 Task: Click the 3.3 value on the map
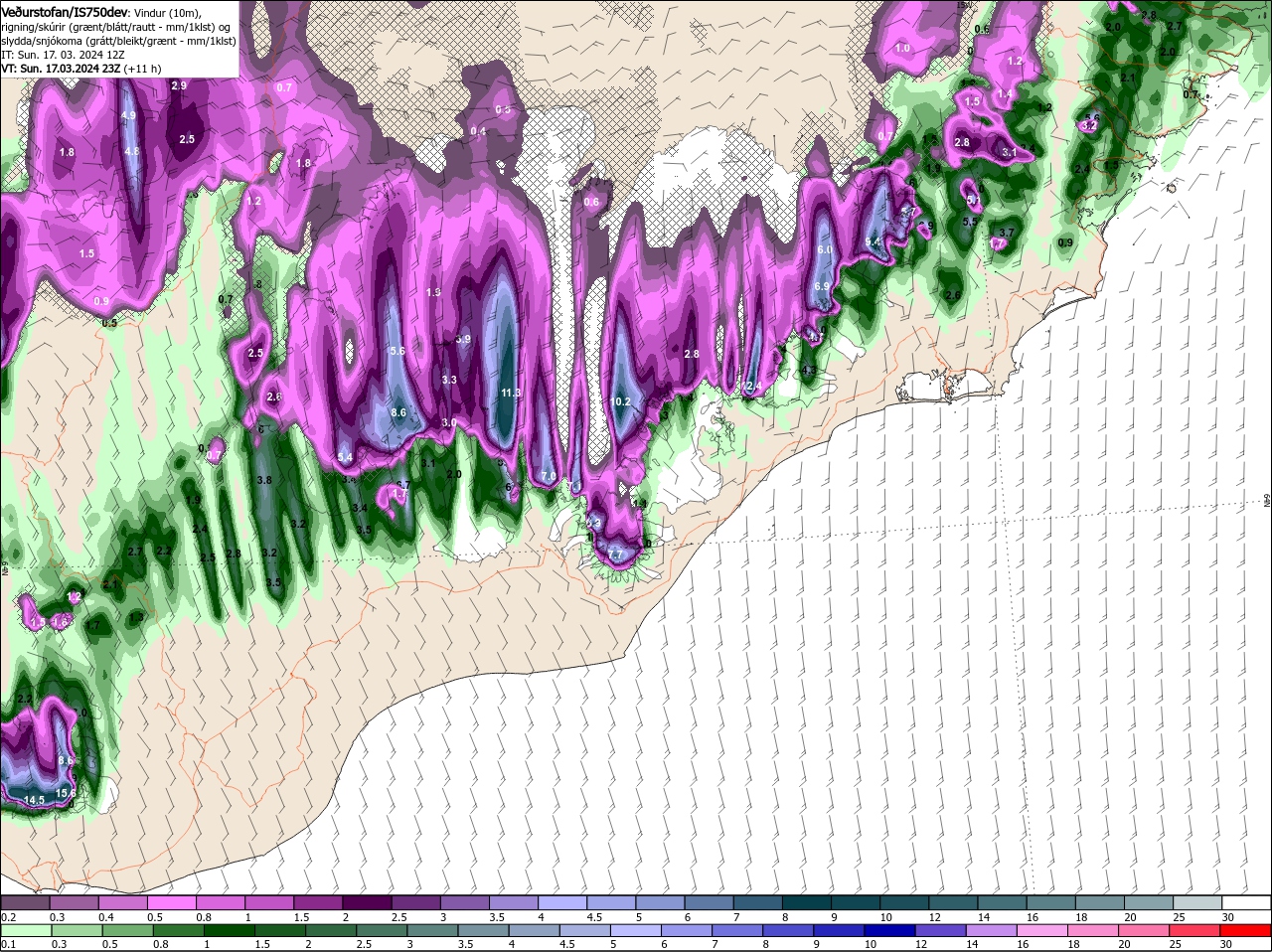point(449,380)
